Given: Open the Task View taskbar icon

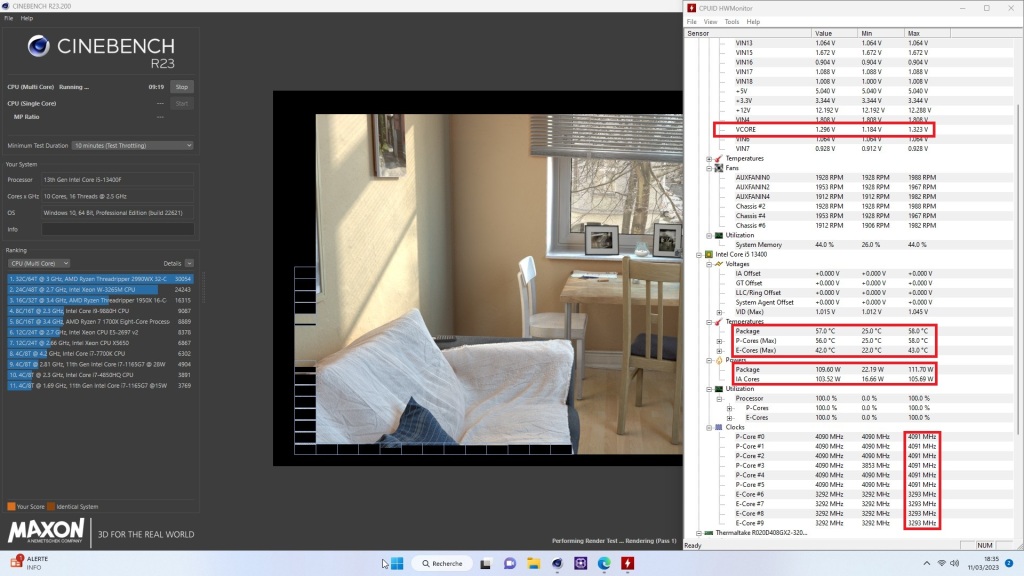Looking at the screenshot, I should 487,563.
